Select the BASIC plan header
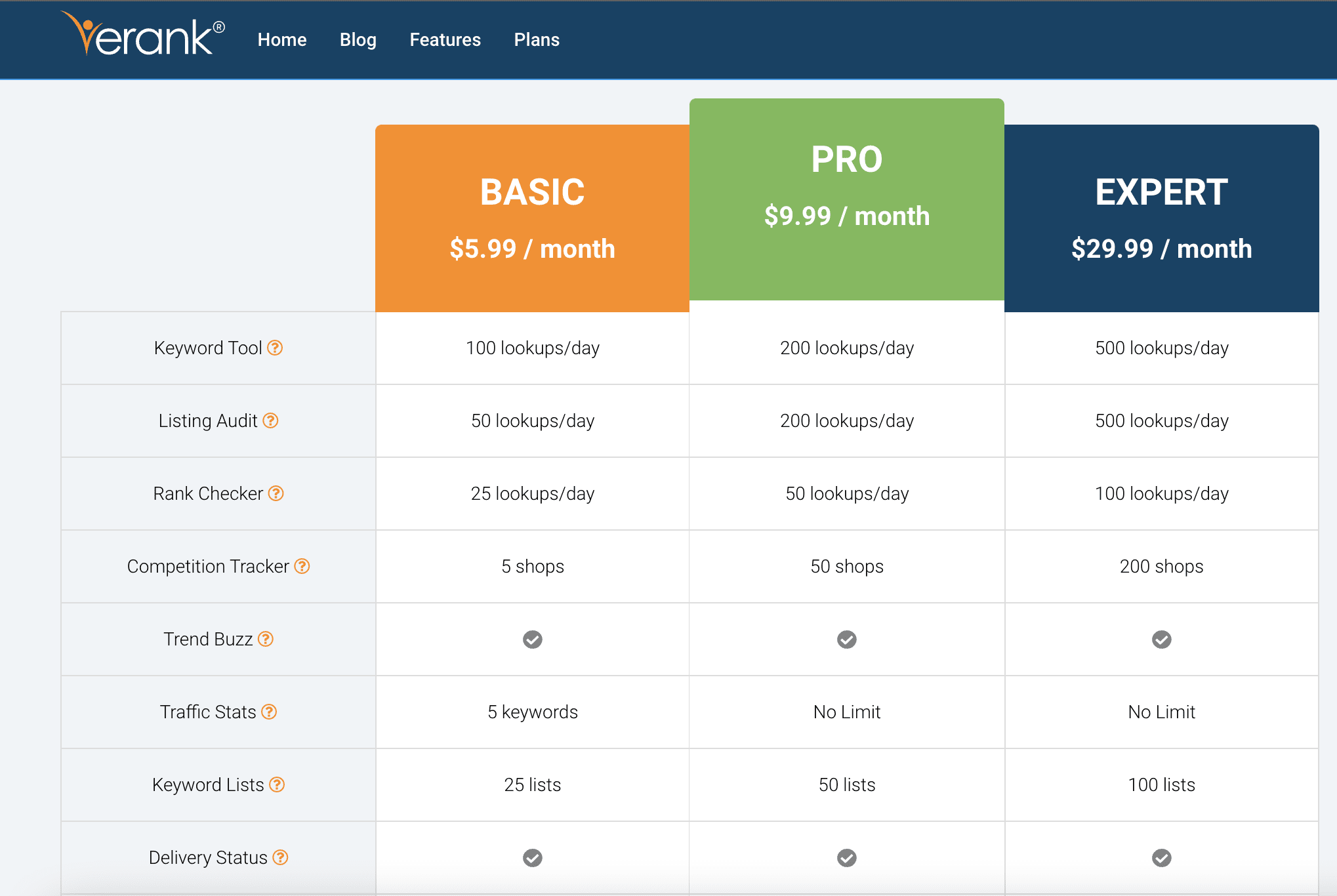 (x=533, y=218)
